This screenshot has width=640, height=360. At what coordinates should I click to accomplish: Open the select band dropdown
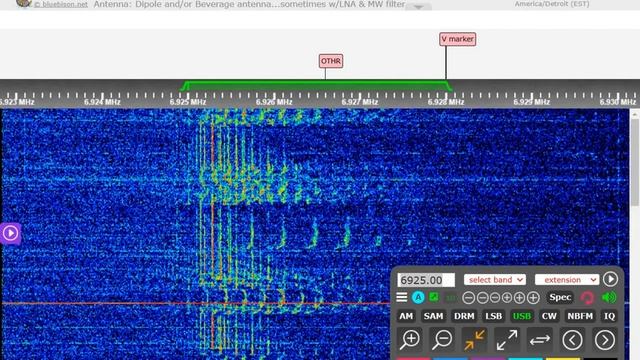[x=495, y=280]
